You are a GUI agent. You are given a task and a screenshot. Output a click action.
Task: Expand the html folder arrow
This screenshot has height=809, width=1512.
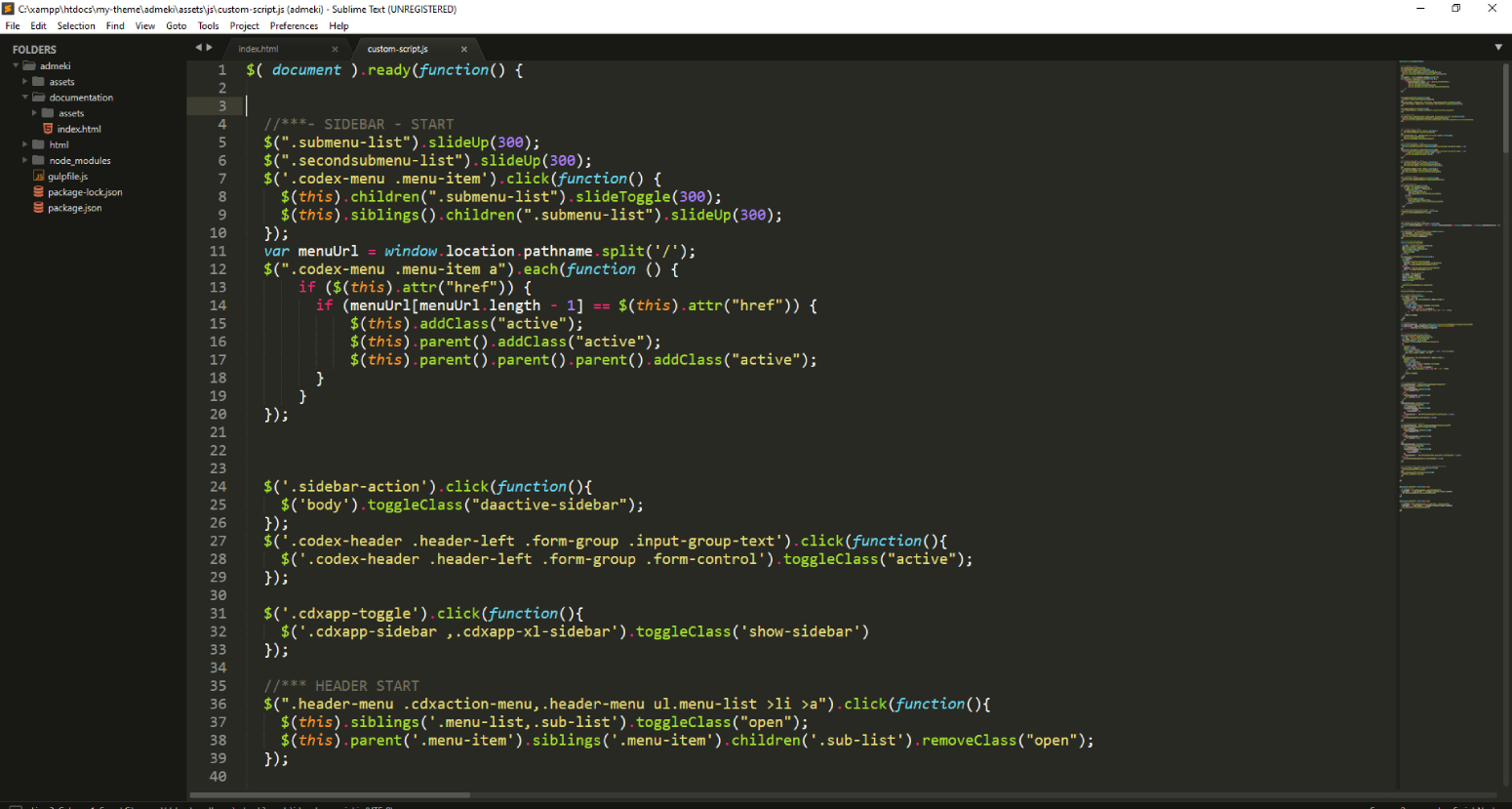(25, 144)
